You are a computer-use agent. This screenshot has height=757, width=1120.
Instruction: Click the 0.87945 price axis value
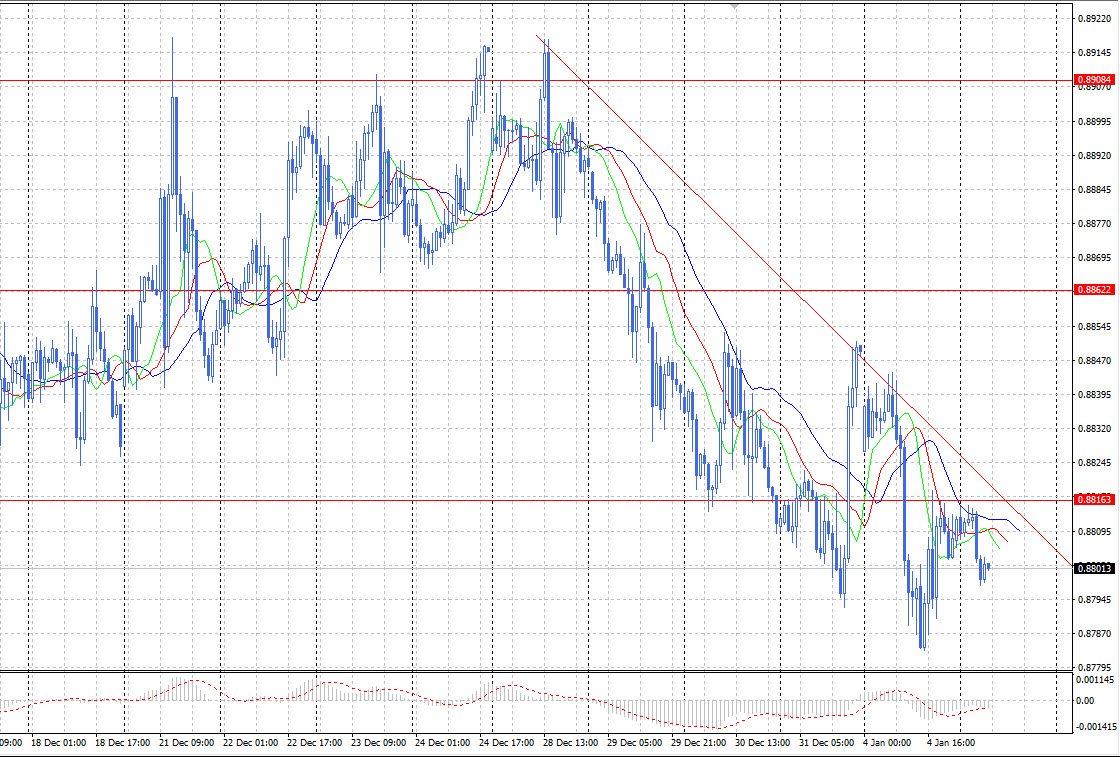1094,599
